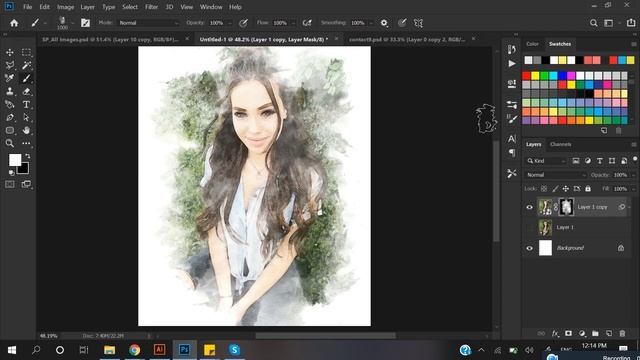Open brush preset picker dropdown
The width and height of the screenshot is (640, 360).
click(x=72, y=23)
